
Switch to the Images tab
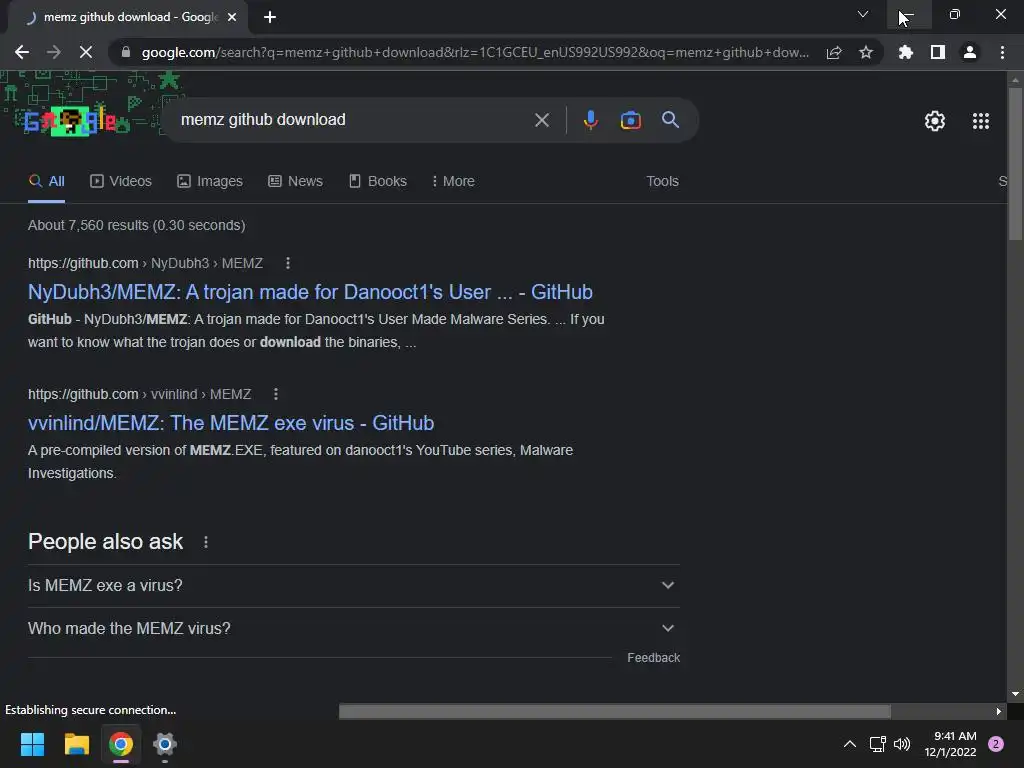click(210, 181)
